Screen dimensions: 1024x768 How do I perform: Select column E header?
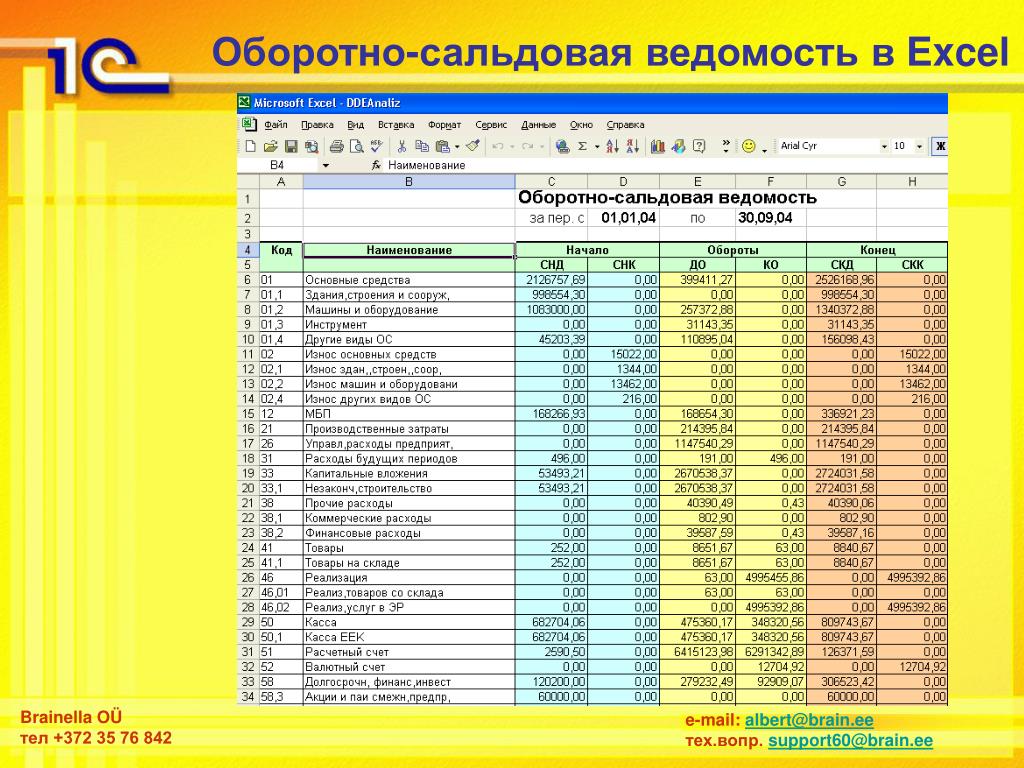pyautogui.click(x=697, y=182)
